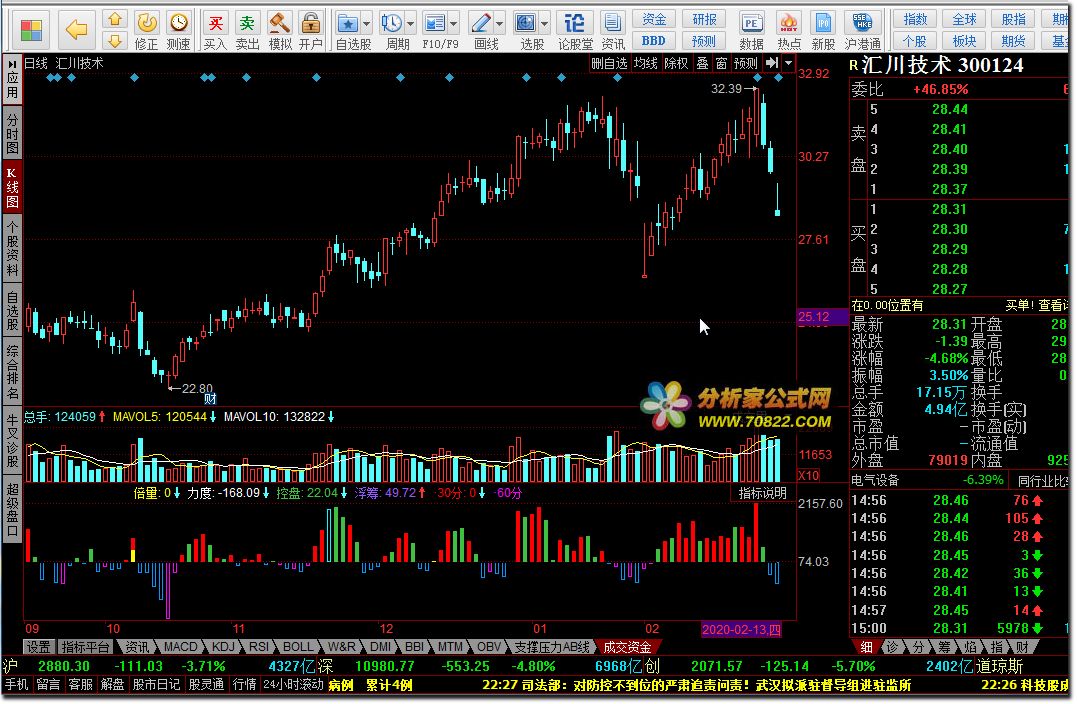Open 模拟 simulation gavel icon
This screenshot has height=704, width=1077.
(x=280, y=23)
